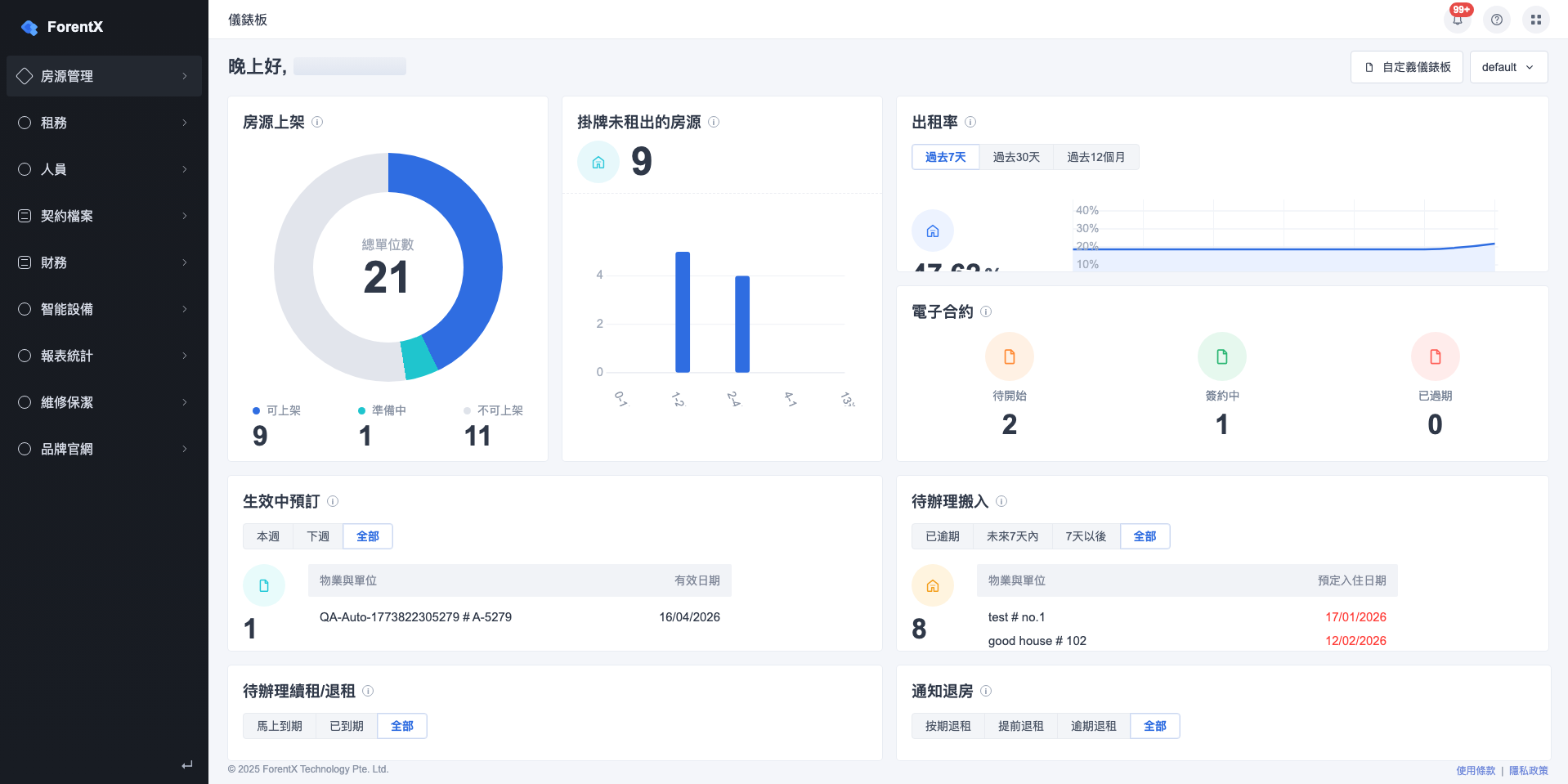Expand 財務 sidebar menu
This screenshot has height=784, width=1568.
point(104,262)
